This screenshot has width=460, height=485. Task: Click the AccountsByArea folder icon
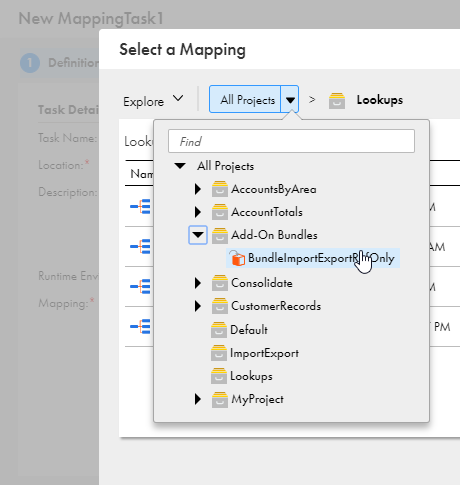pyautogui.click(x=220, y=189)
